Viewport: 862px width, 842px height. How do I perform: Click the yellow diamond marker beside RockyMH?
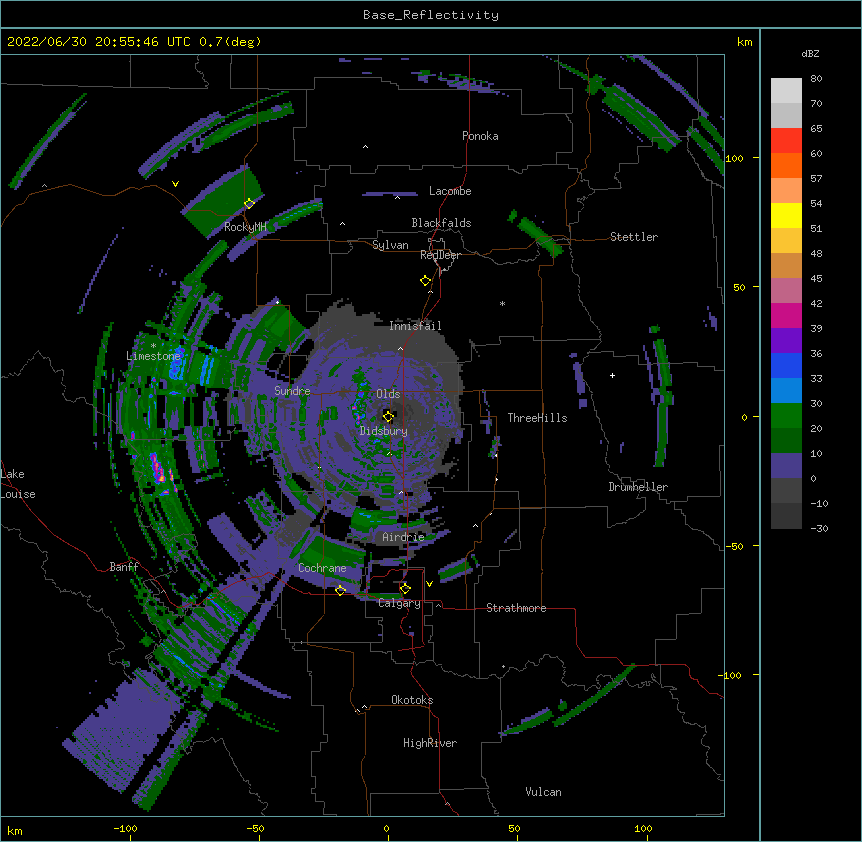click(249, 204)
